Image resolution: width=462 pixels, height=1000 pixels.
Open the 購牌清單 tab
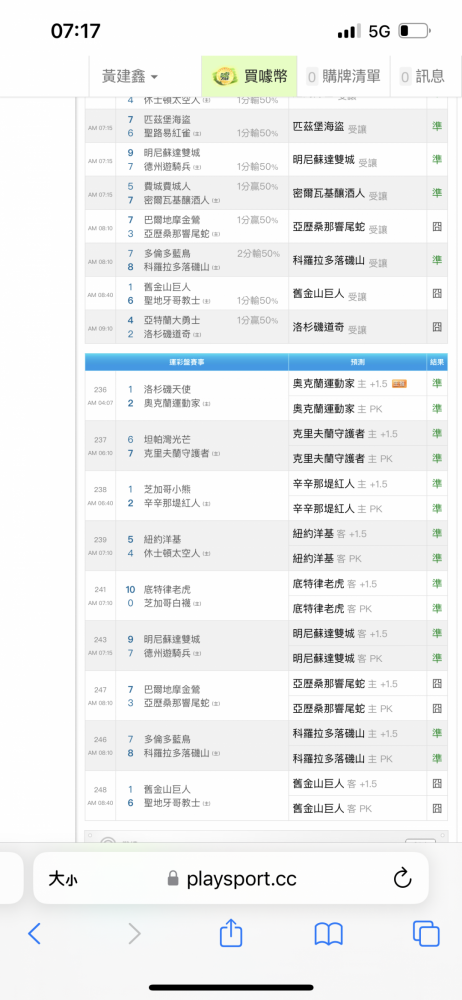point(343,77)
